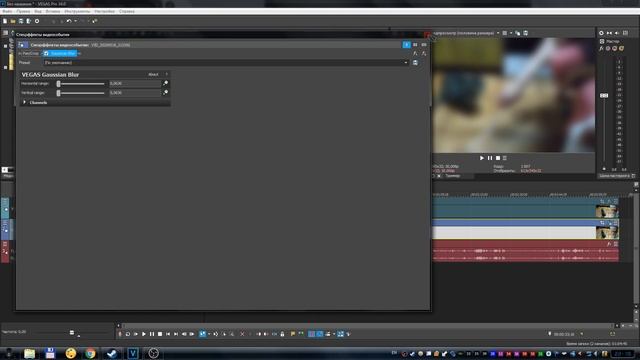Open the overlays dropdown arrow in preview toolbar
Viewport: 640px width, 360px height.
[511, 33]
